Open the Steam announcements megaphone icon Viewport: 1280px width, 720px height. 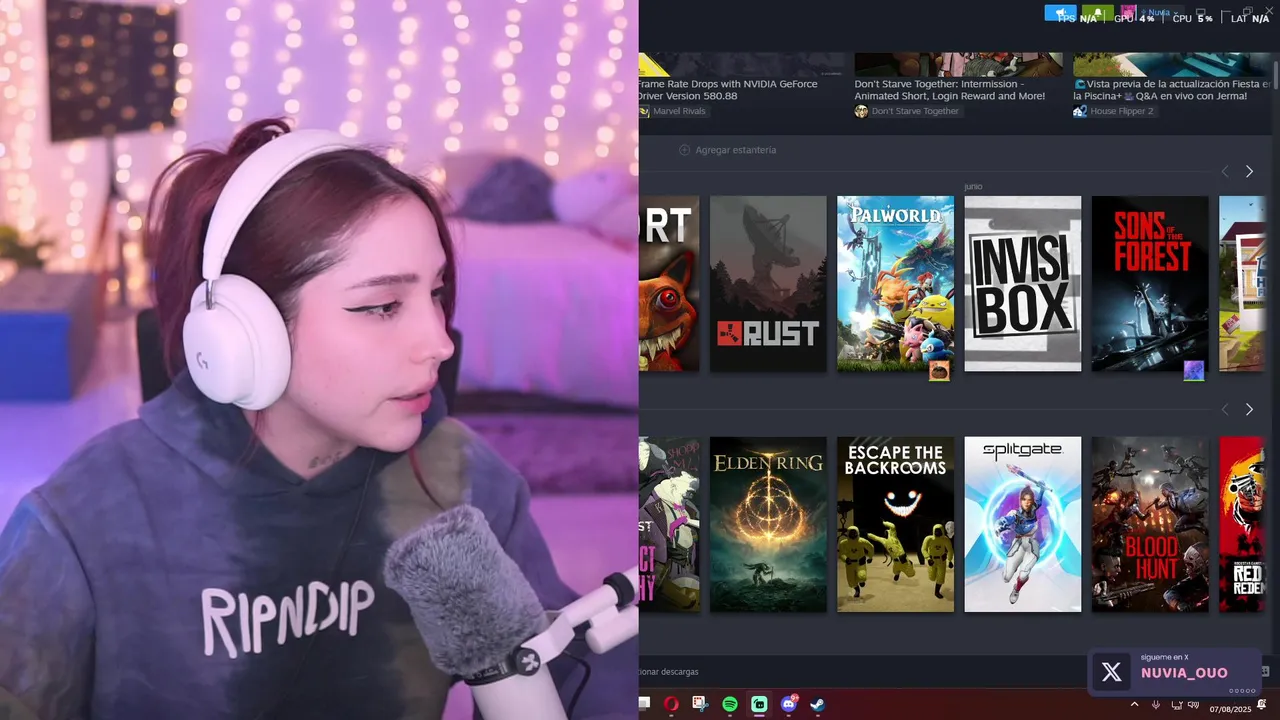coord(1060,13)
